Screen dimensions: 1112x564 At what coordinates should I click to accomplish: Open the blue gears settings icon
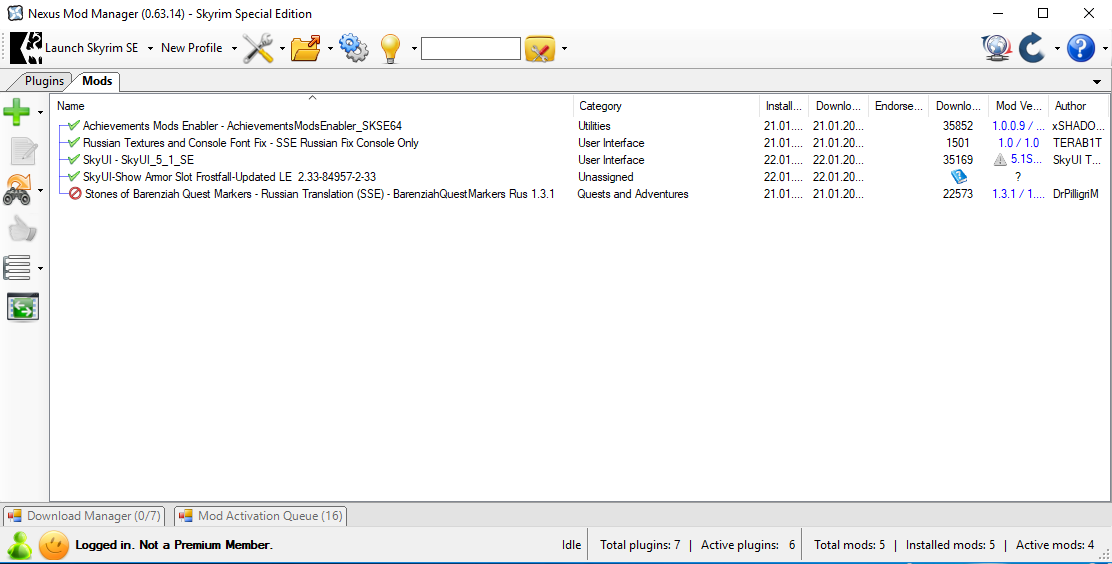pos(353,48)
